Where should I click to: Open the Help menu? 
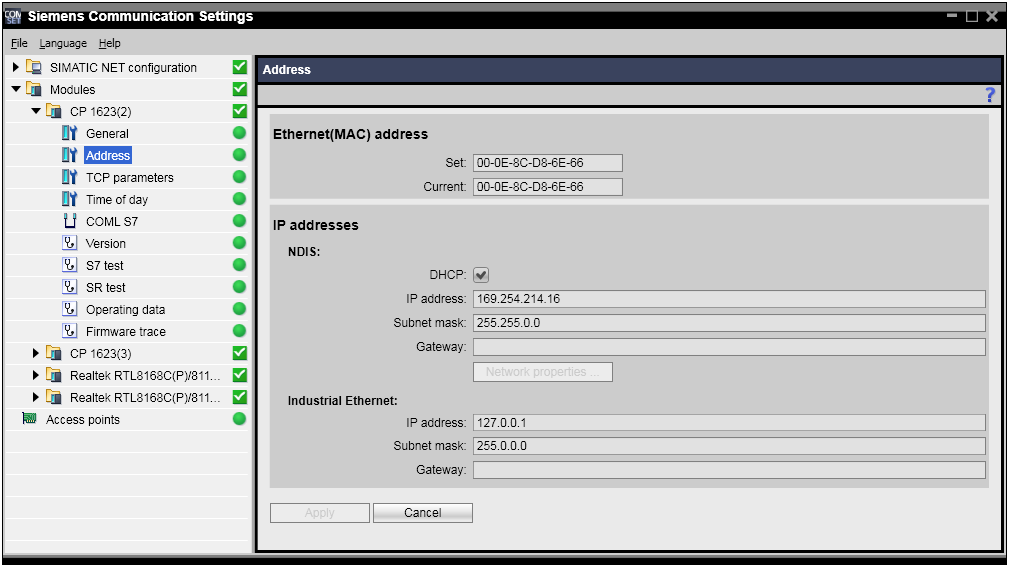click(x=109, y=43)
